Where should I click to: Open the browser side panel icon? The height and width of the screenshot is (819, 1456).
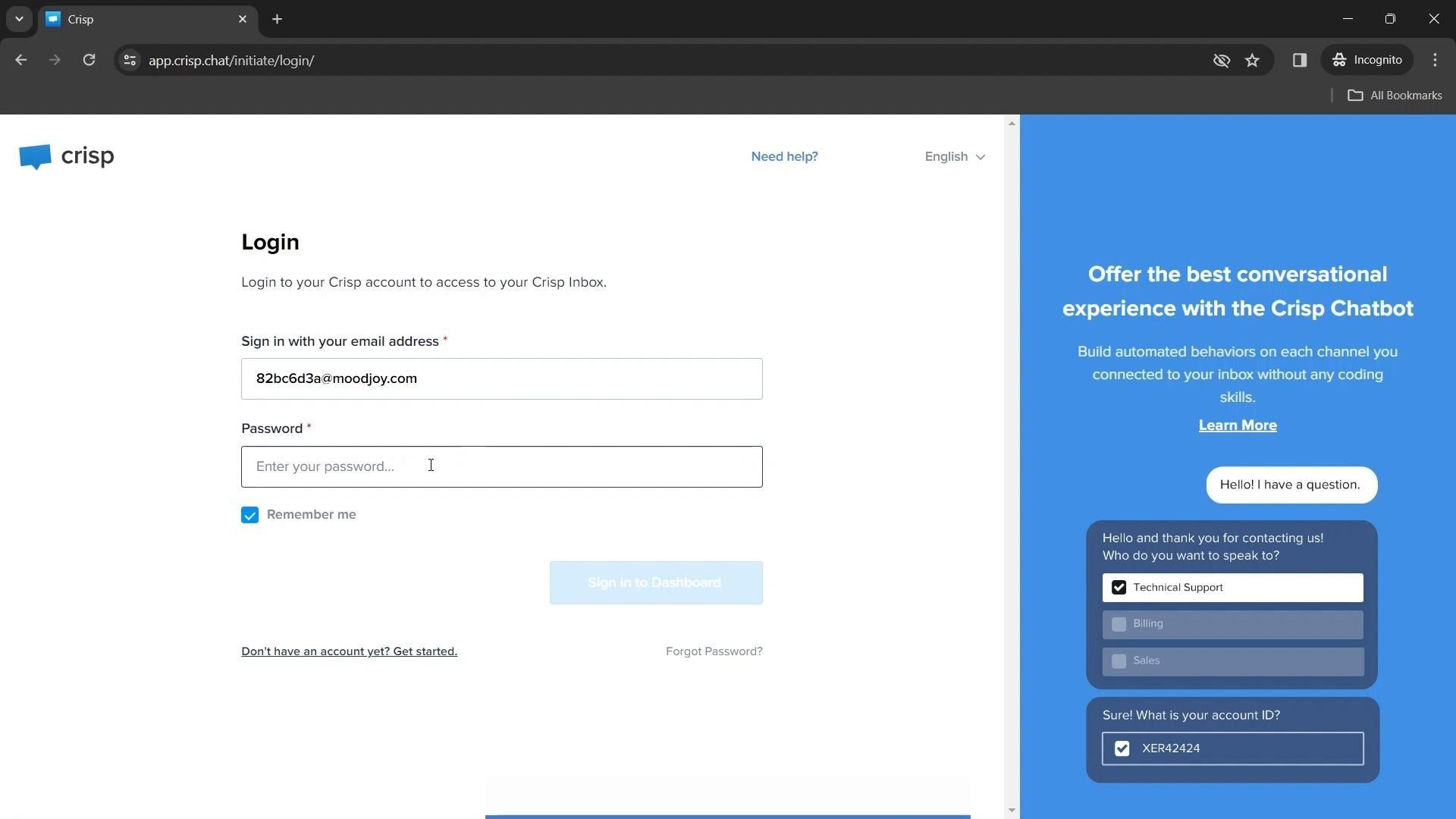[1299, 60]
